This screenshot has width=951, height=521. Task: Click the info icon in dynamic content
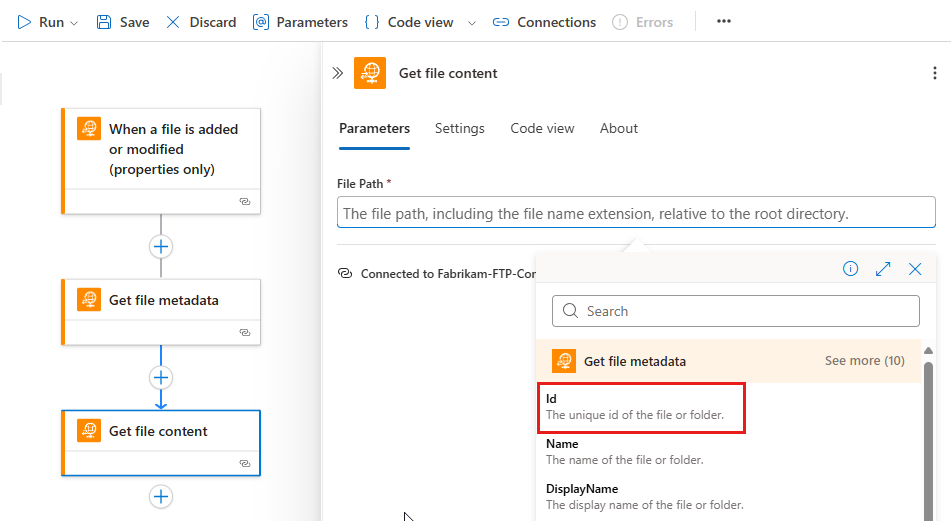pyautogui.click(x=851, y=269)
